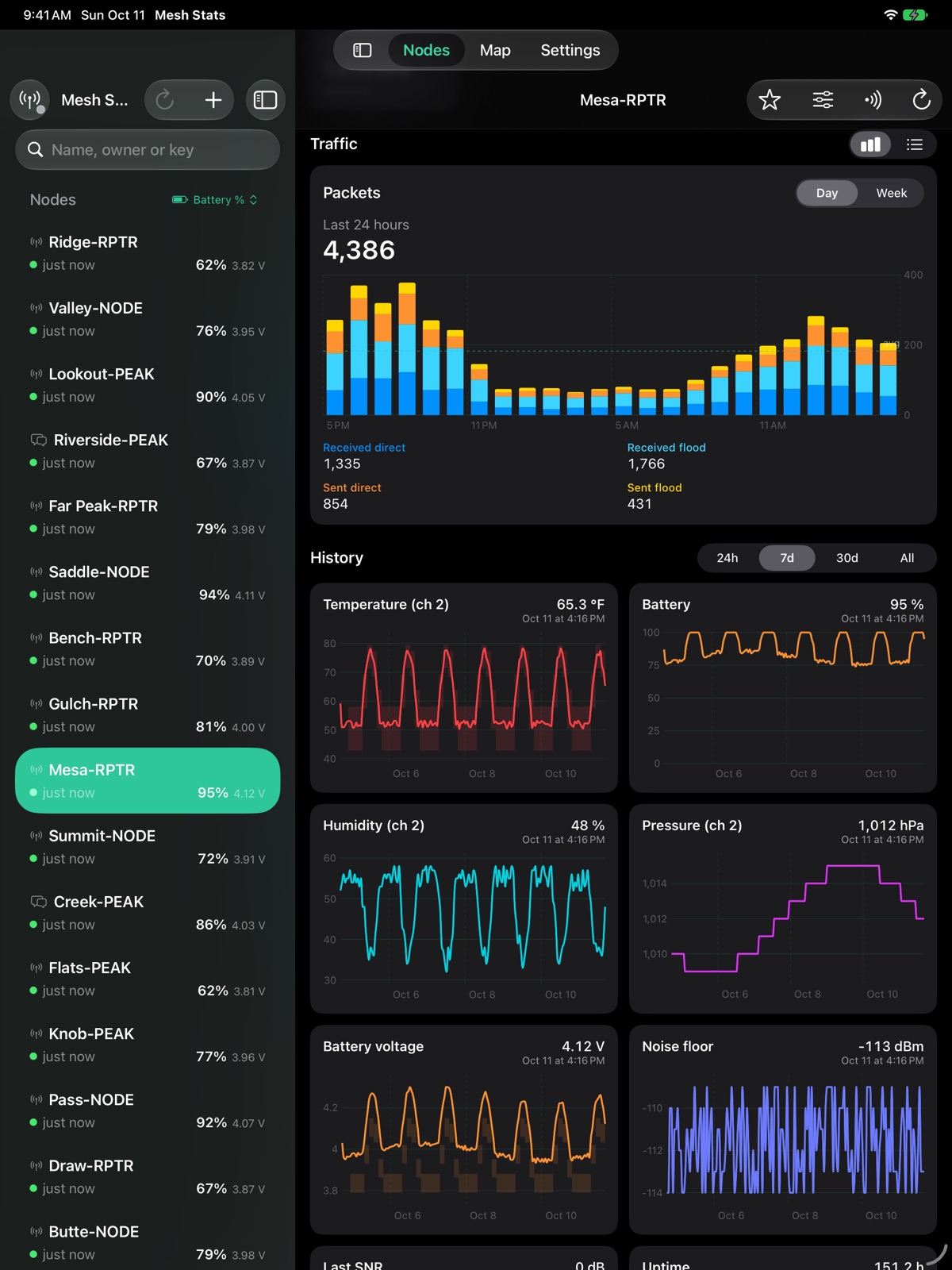
Task: Switch Traffic to list view
Action: (x=915, y=144)
